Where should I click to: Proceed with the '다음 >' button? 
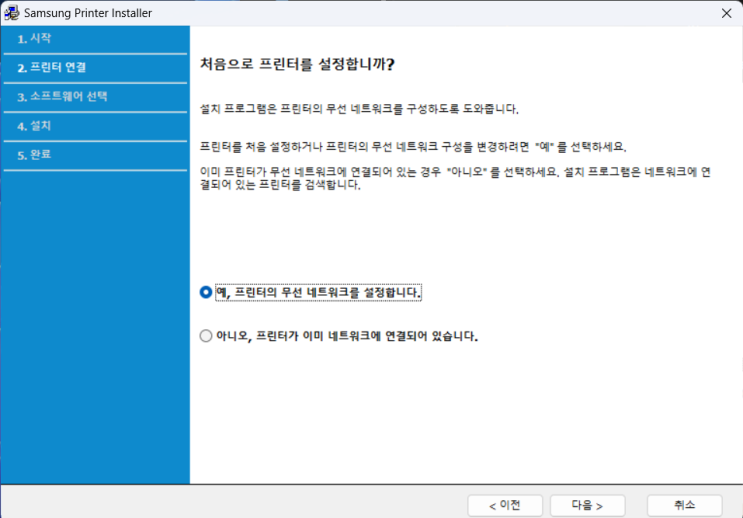(x=588, y=505)
